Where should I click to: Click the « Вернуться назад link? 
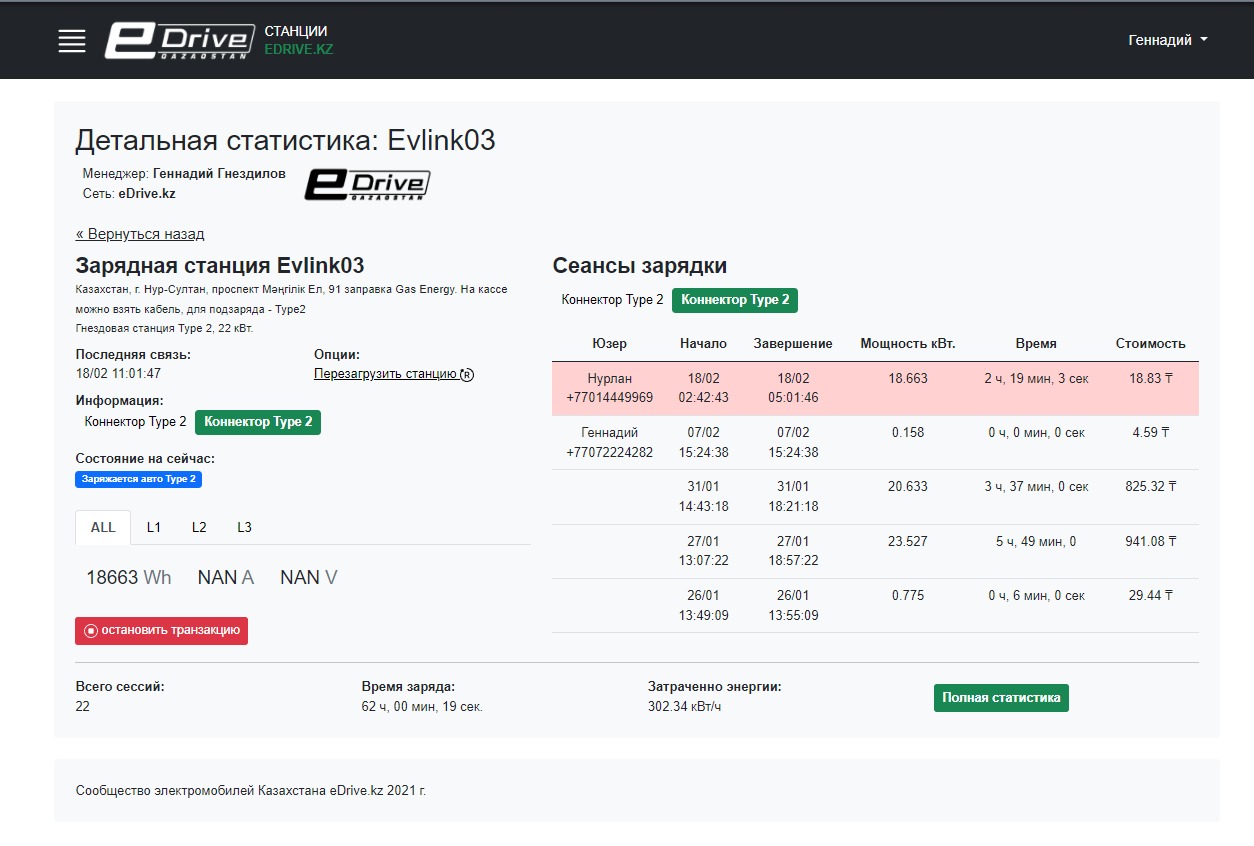[x=140, y=234]
